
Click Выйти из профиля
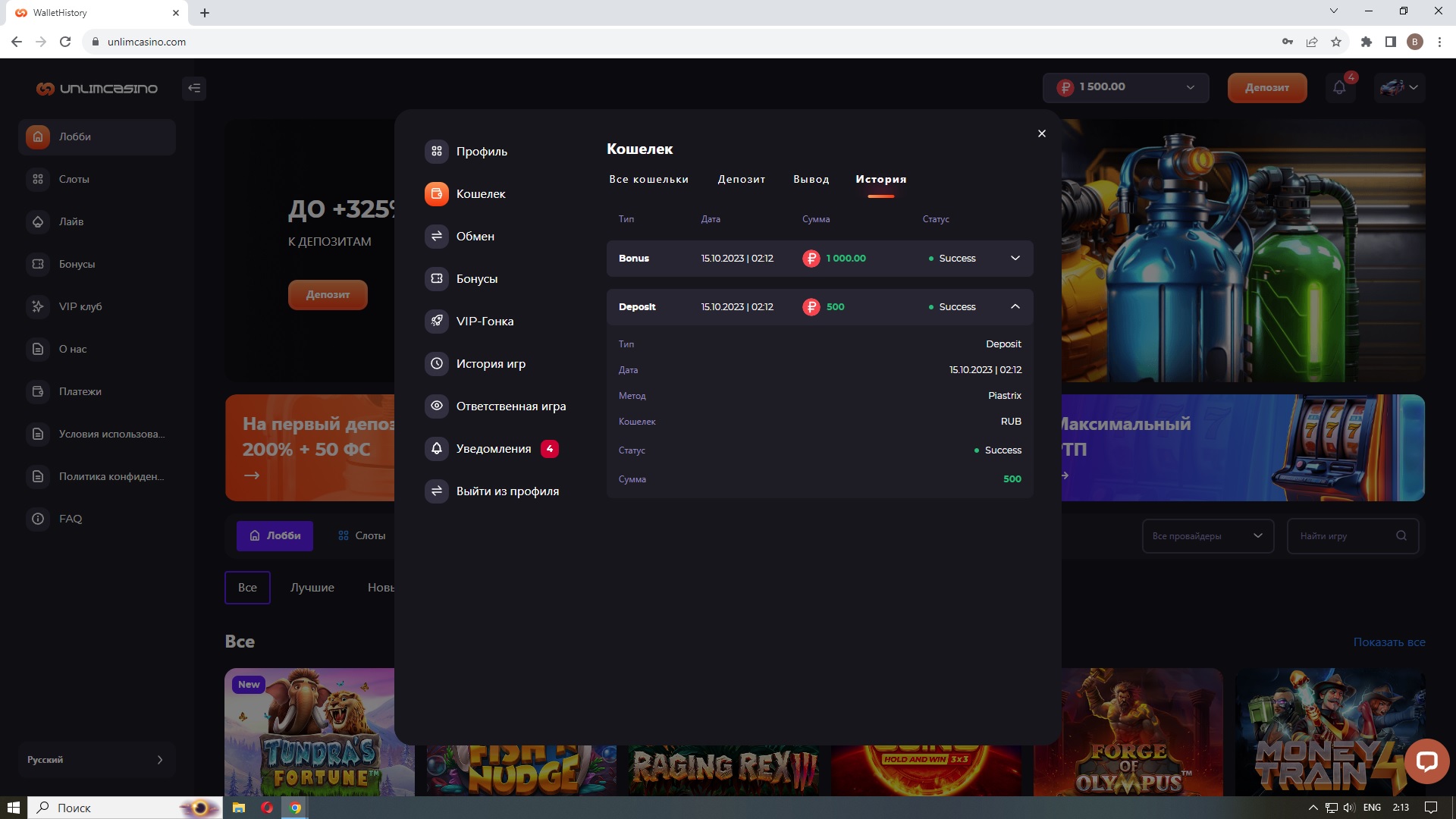click(507, 491)
